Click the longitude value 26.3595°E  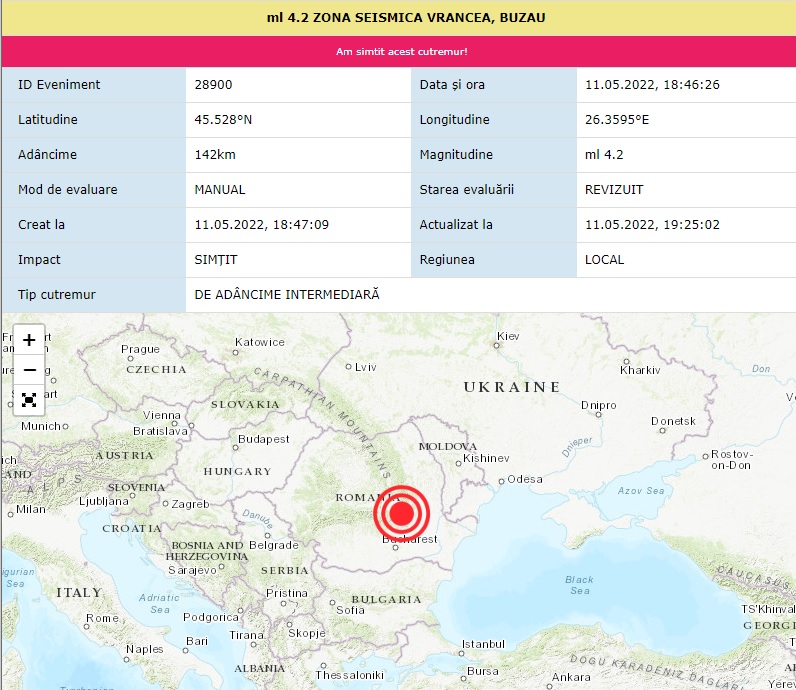pyautogui.click(x=617, y=119)
